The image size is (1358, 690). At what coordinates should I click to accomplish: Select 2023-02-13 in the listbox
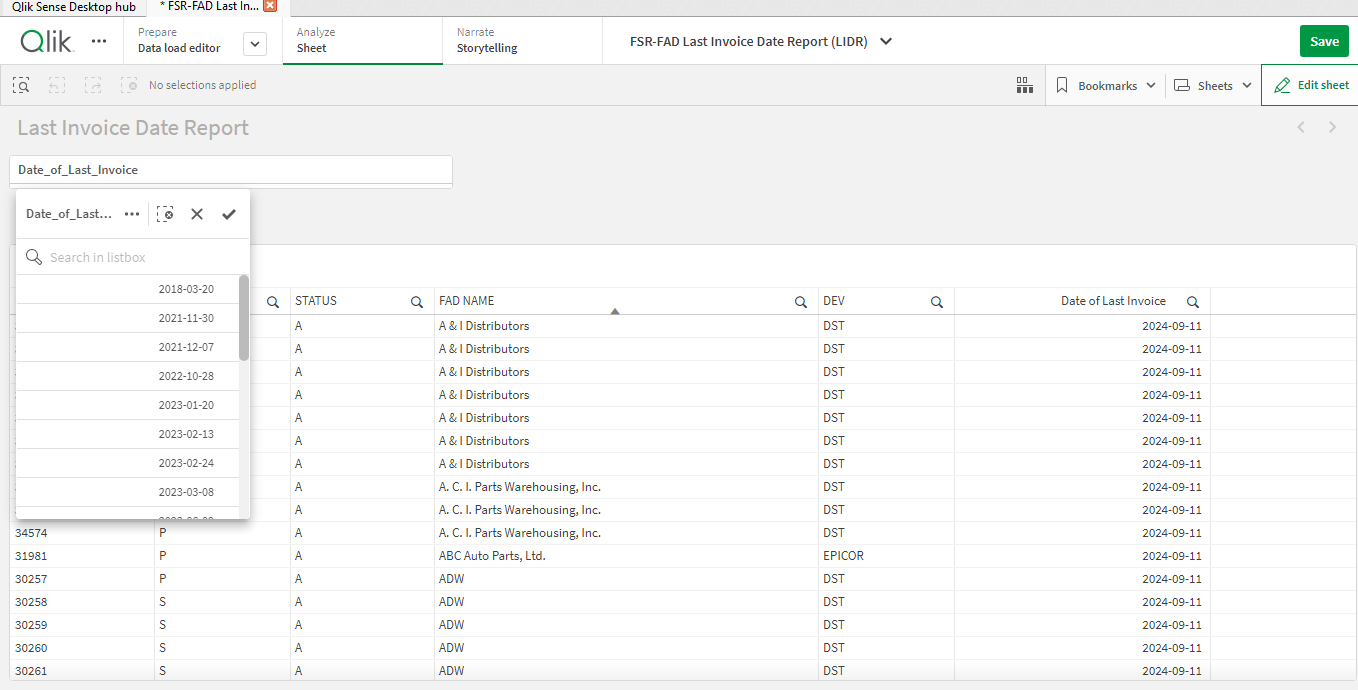(x=128, y=434)
